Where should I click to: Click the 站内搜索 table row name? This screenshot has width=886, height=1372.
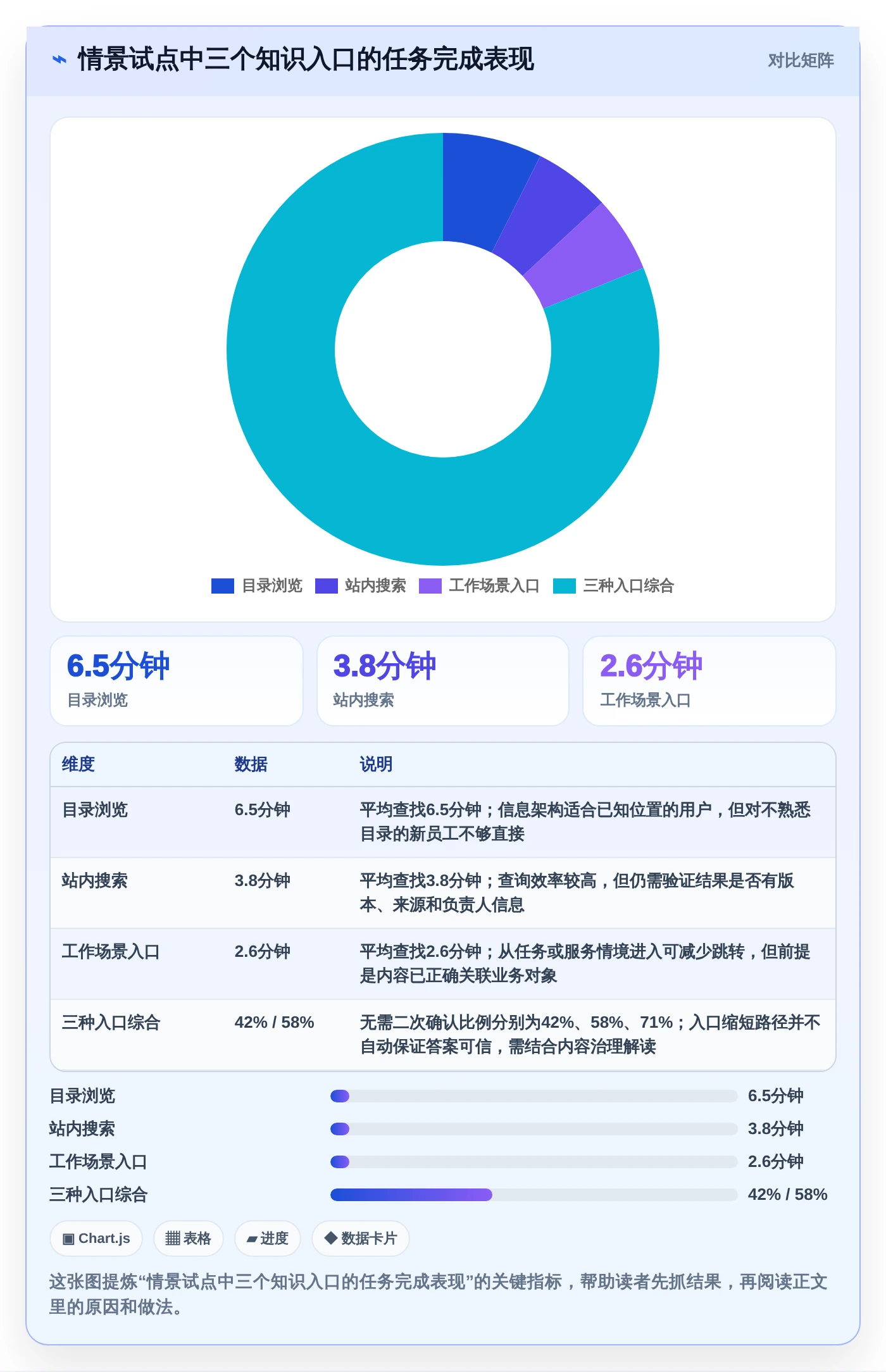pos(95,881)
